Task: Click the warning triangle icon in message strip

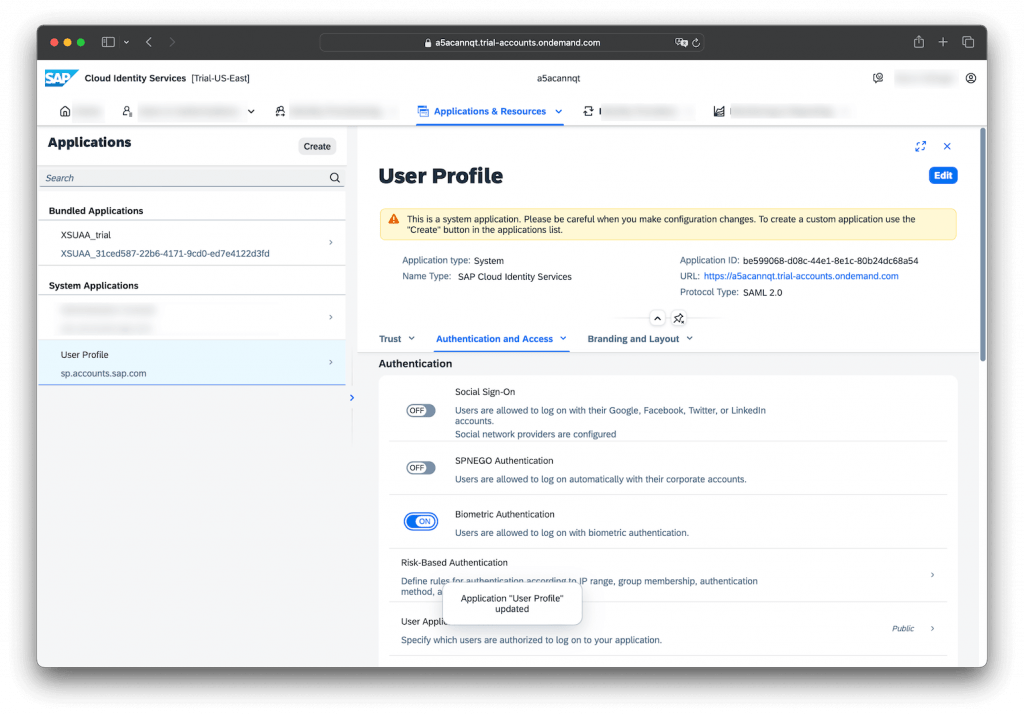Action: (x=394, y=220)
